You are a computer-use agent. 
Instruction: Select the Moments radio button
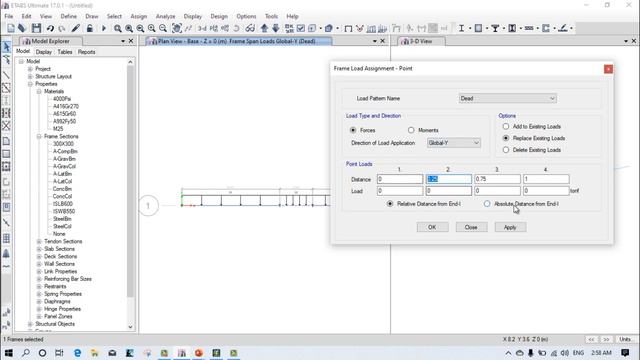click(x=411, y=130)
